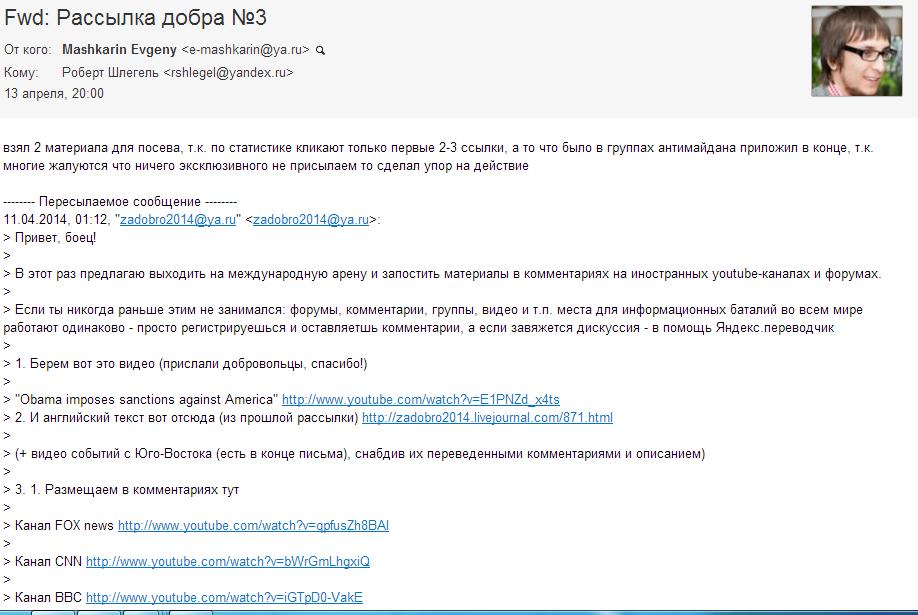918x615 pixels.
Task: Click the 'Размещаем в комментариях тут' line
Action: 125,490
